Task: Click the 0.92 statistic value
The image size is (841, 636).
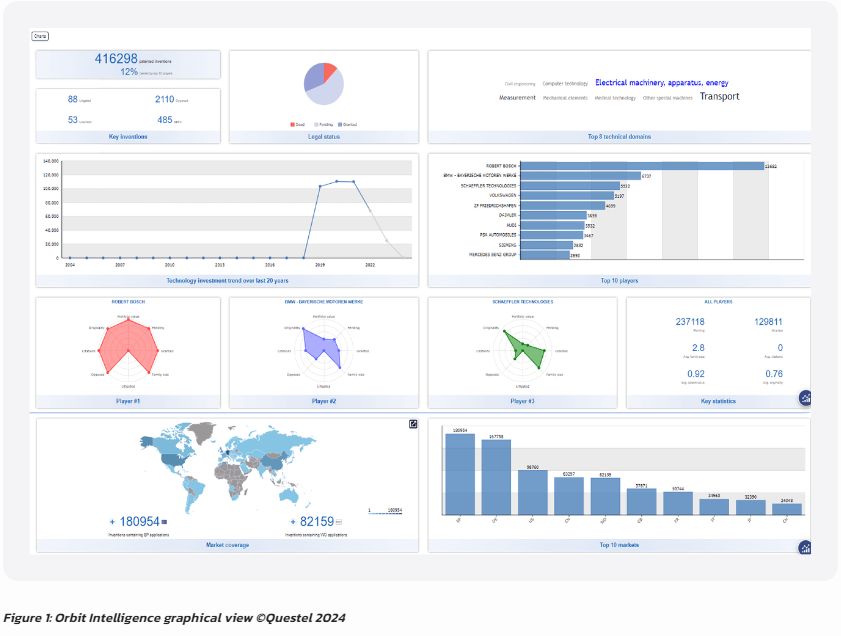Action: [696, 374]
